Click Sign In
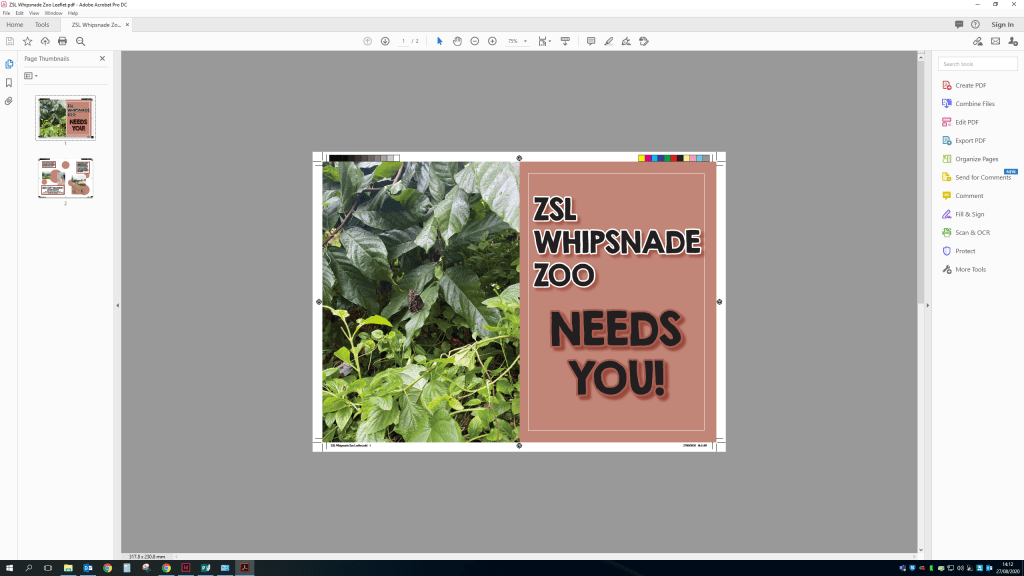Screen dimensions: 1024x576 click(x=1002, y=24)
